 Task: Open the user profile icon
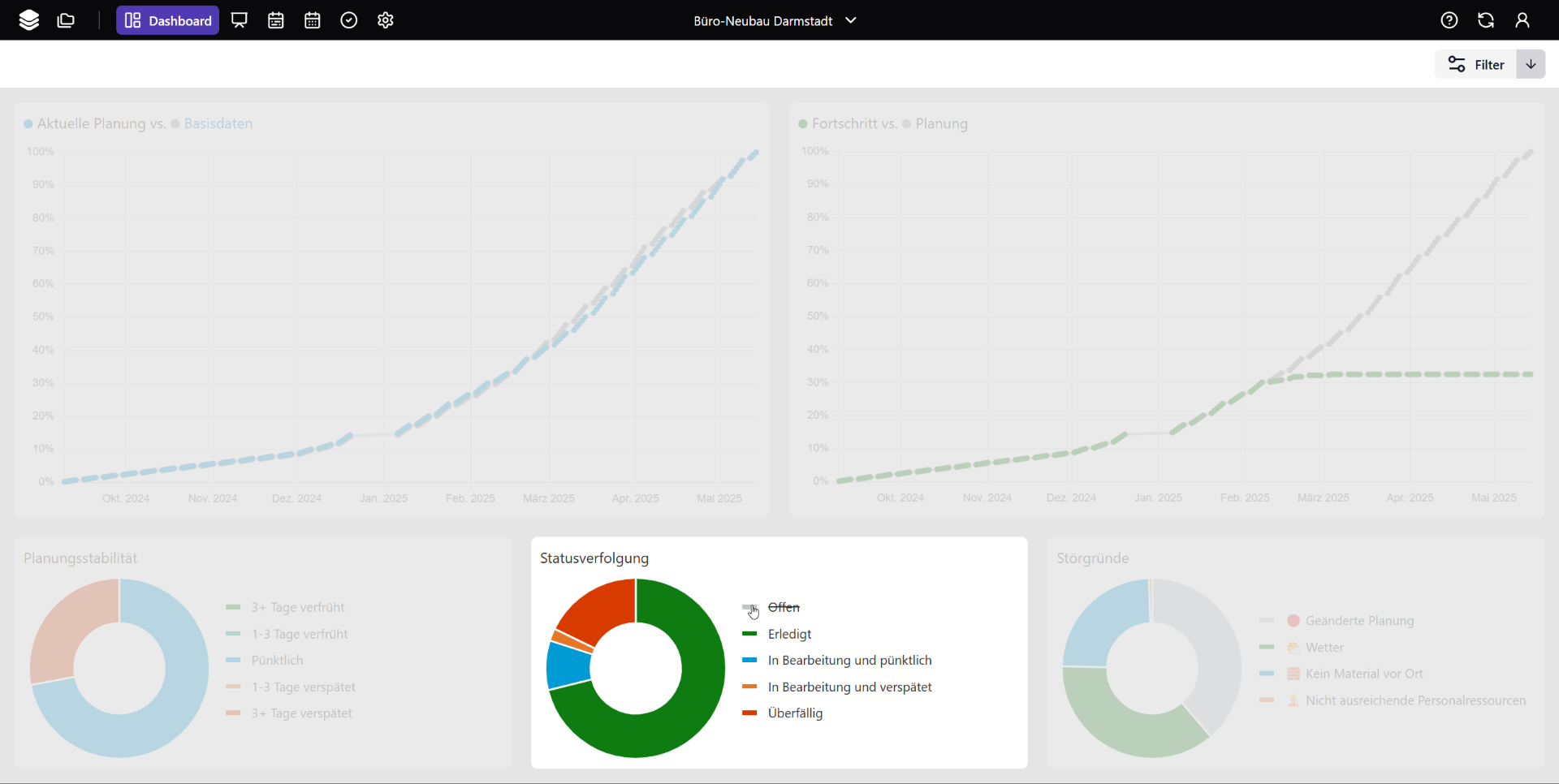click(1522, 20)
